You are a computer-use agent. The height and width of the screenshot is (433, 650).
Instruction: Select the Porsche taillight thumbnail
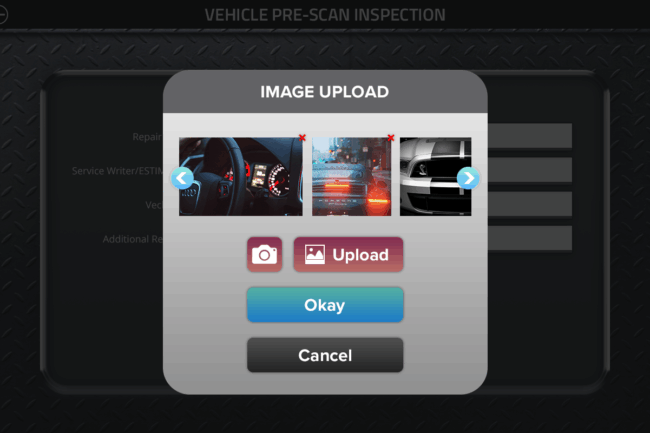tap(352, 177)
